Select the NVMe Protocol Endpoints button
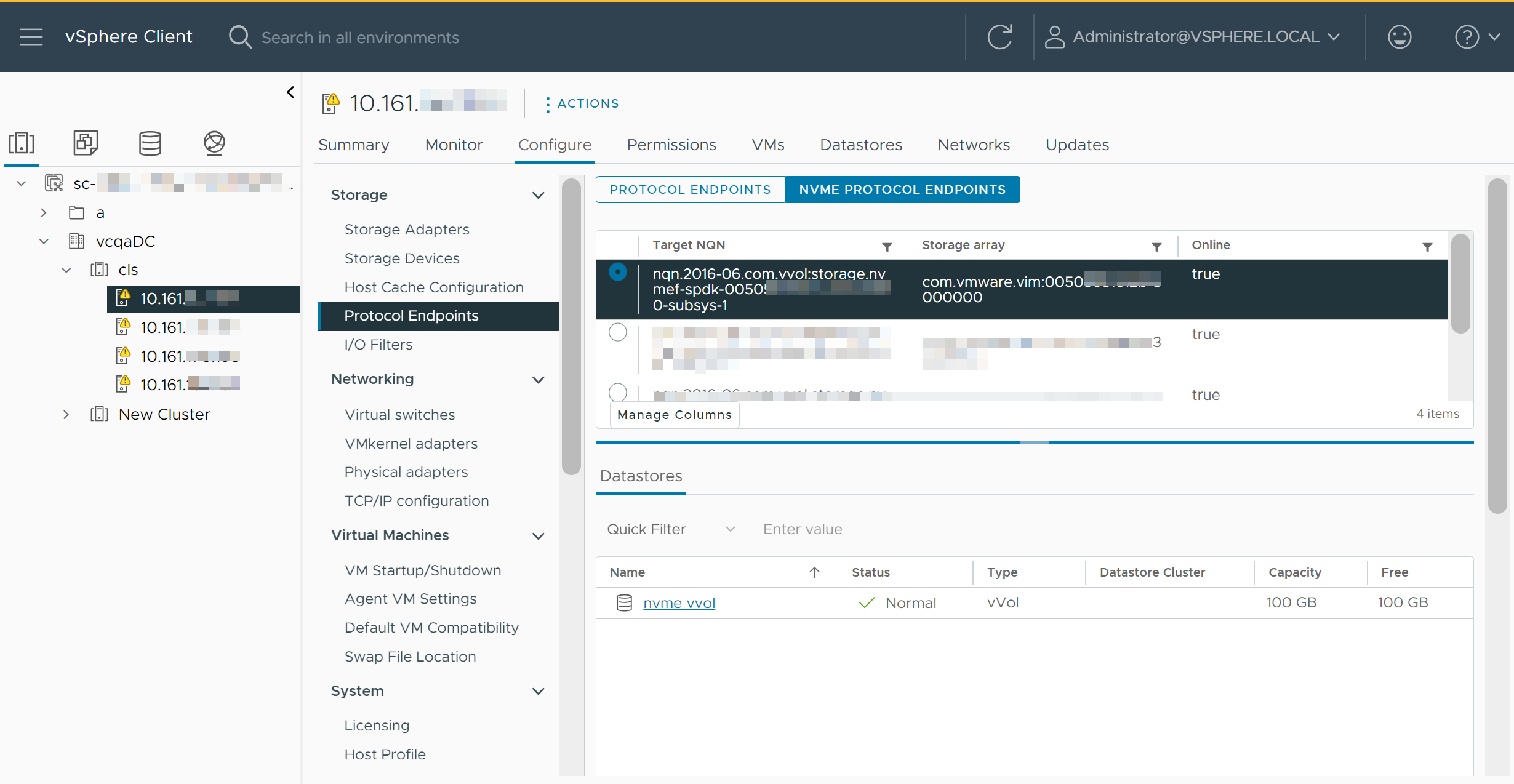Image resolution: width=1514 pixels, height=784 pixels. tap(902, 190)
